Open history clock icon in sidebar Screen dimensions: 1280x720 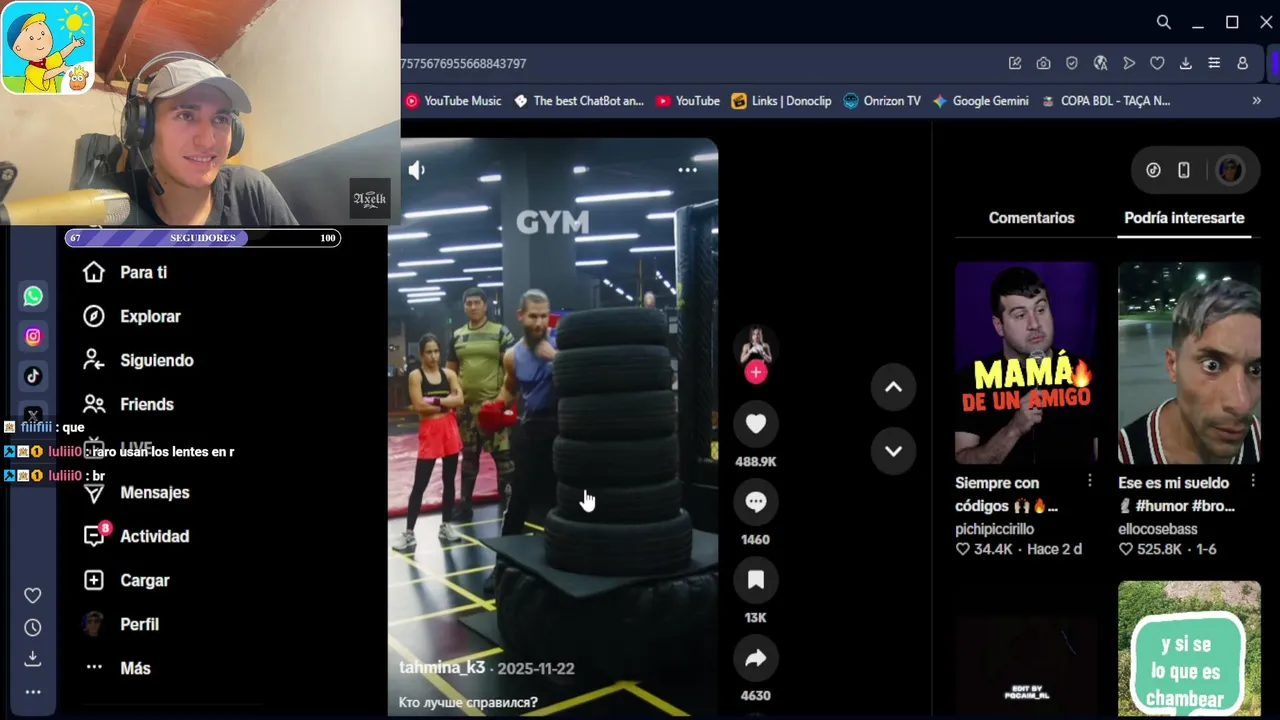[33, 627]
